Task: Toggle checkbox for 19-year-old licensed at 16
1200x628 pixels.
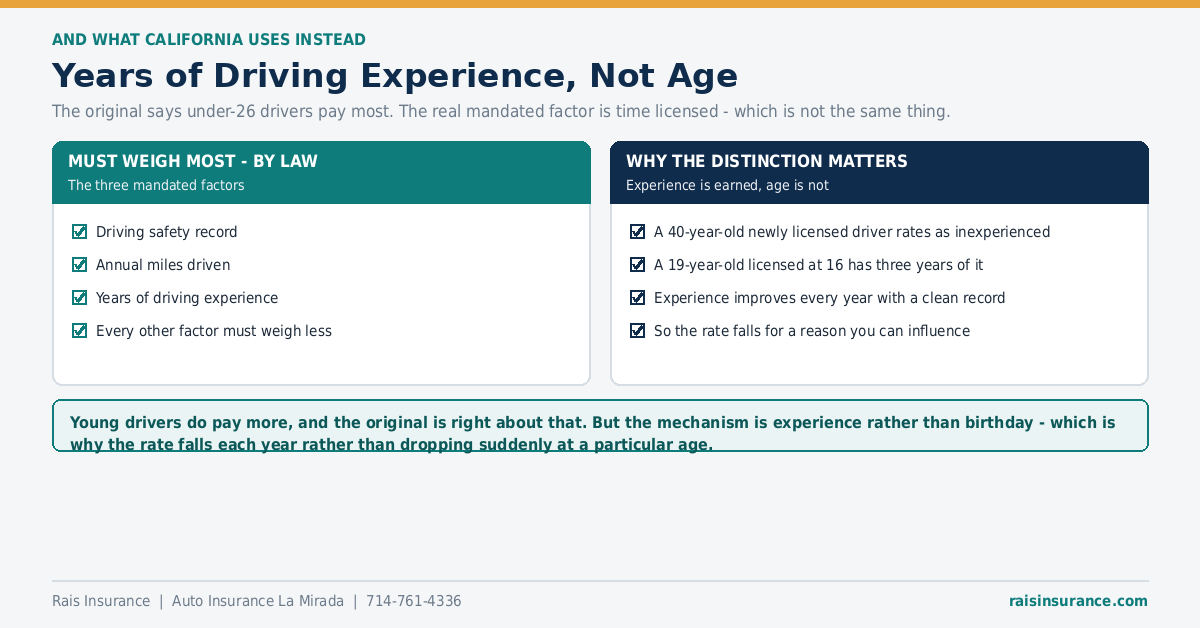Action: point(638,265)
